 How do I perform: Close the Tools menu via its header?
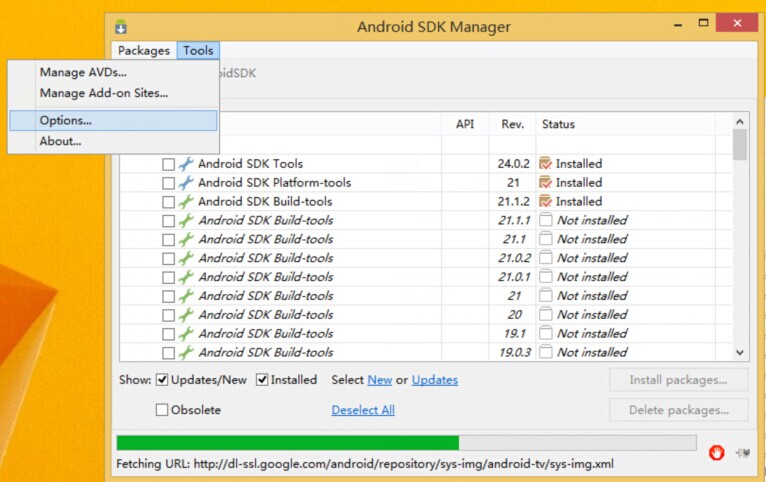(198, 50)
